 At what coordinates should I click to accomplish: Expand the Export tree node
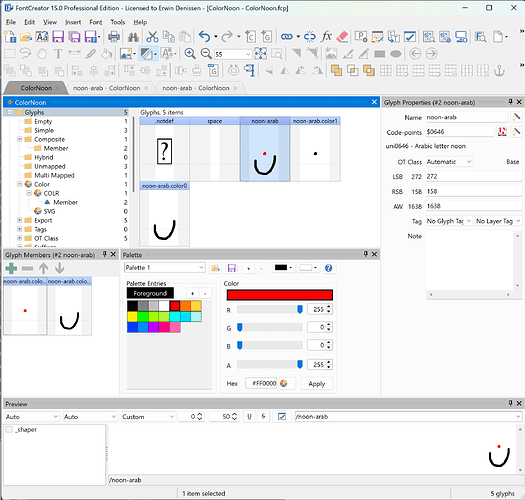(19, 220)
